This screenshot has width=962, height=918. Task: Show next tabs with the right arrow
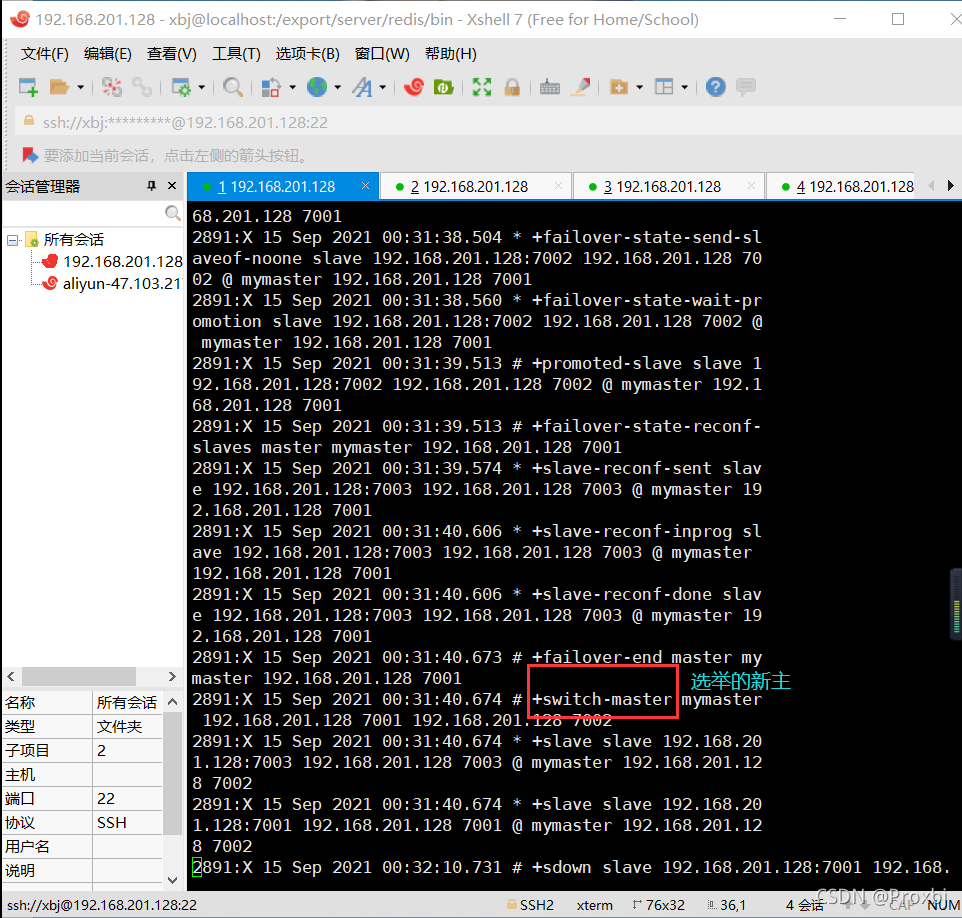point(950,185)
